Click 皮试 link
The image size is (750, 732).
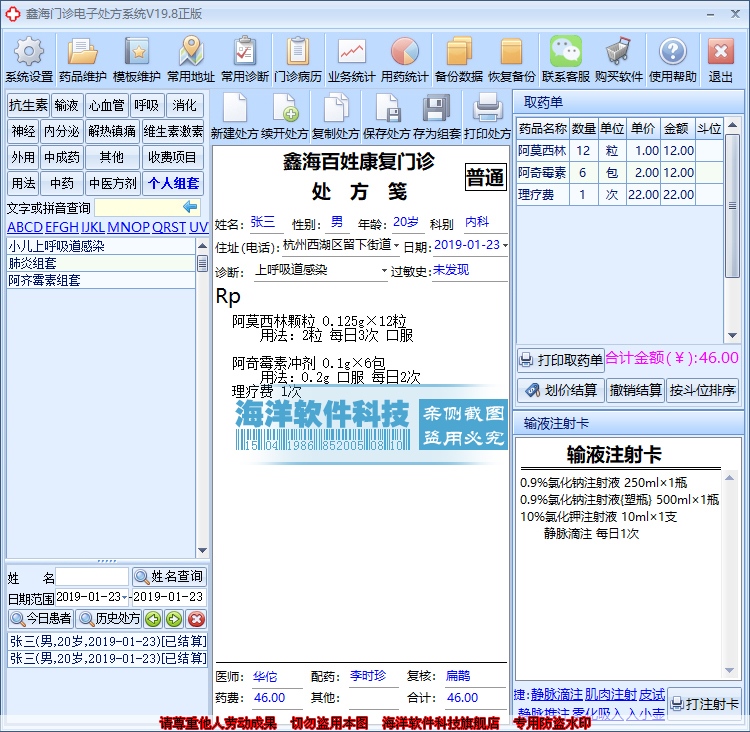click(x=652, y=694)
